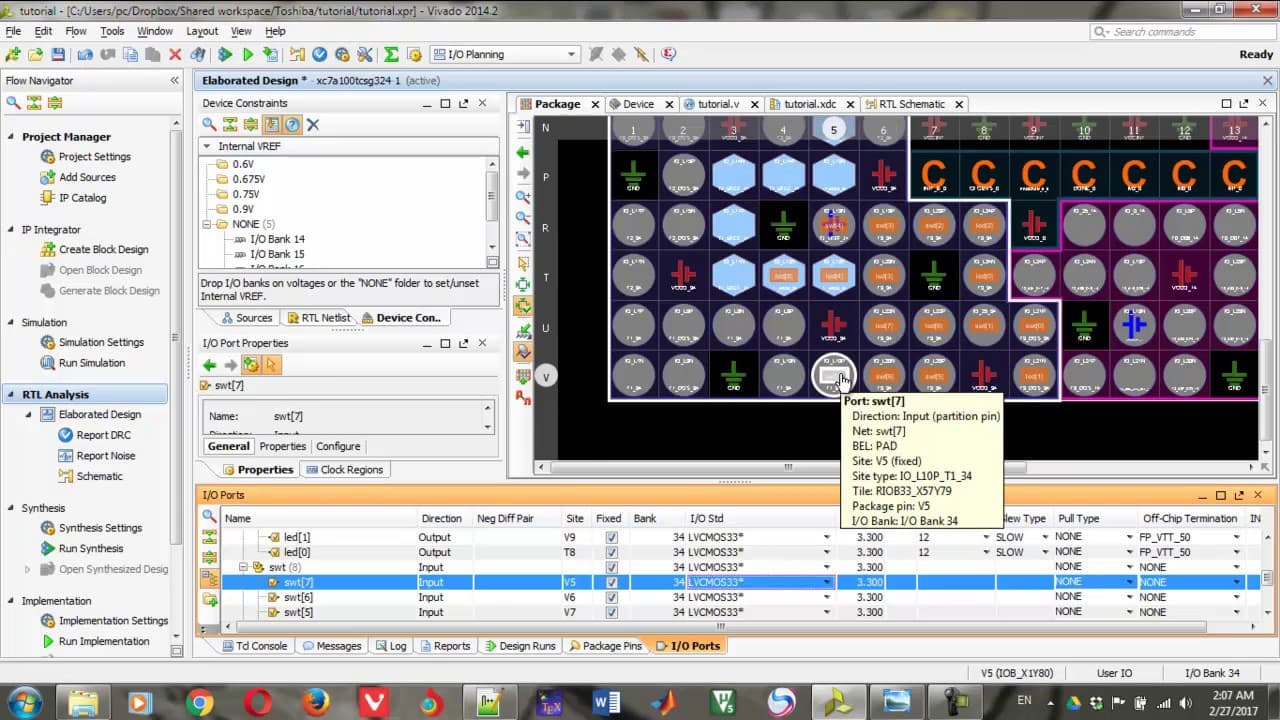Click the red Delete X toolbar icon

pos(175,55)
